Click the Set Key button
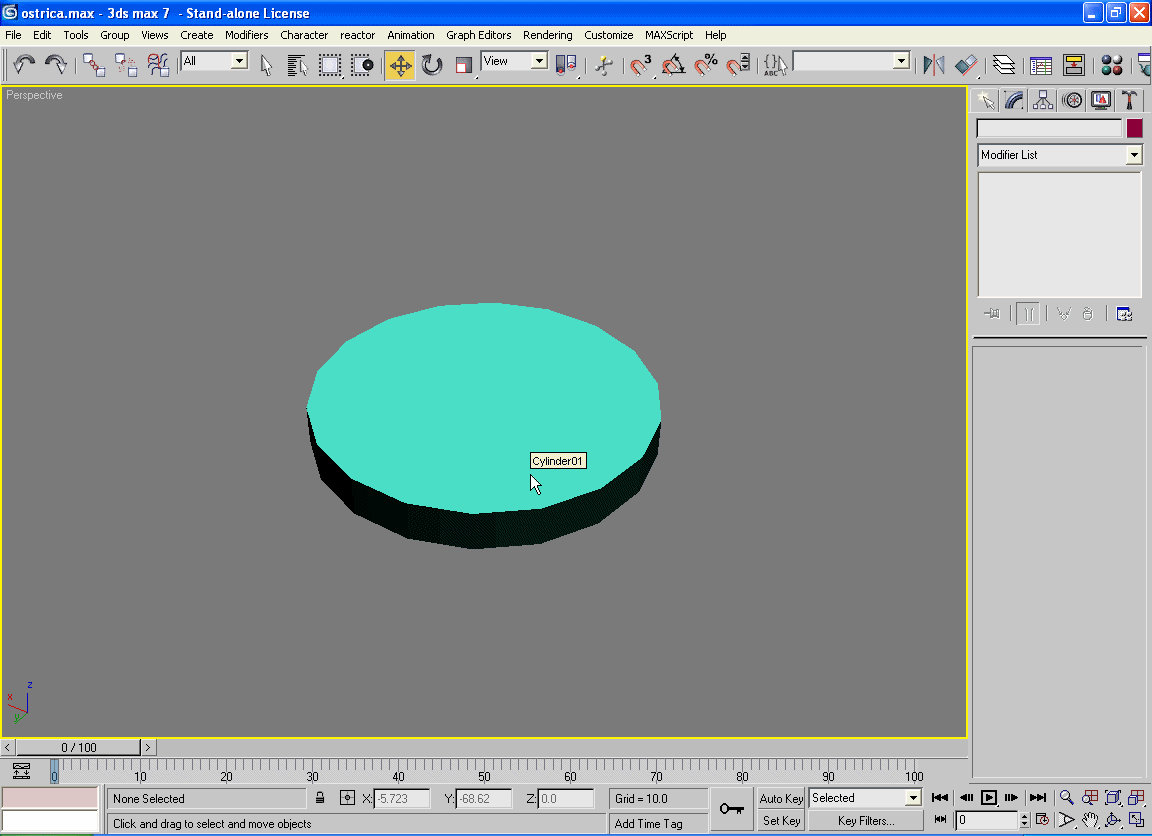Screen dimensions: 1152x836 (x=781, y=821)
